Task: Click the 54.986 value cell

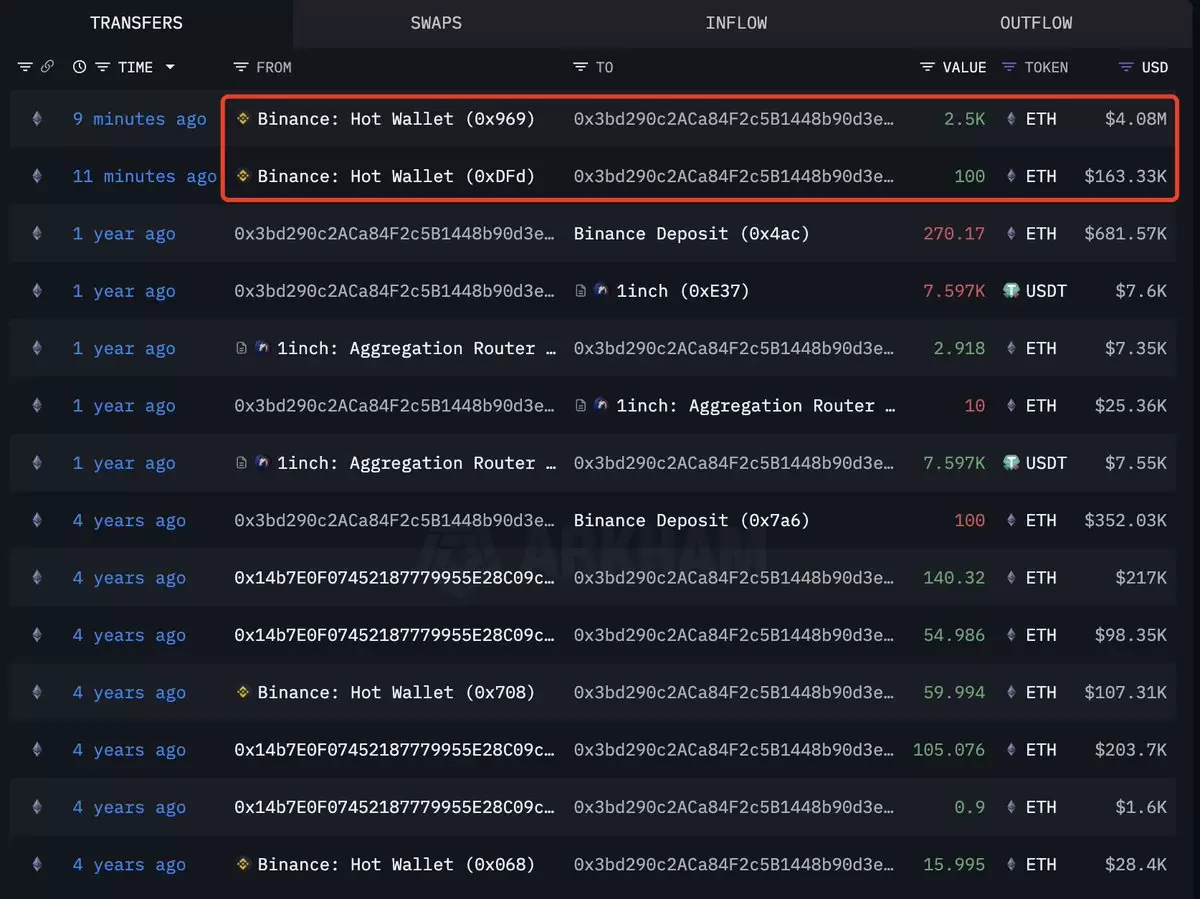Action: (x=954, y=635)
